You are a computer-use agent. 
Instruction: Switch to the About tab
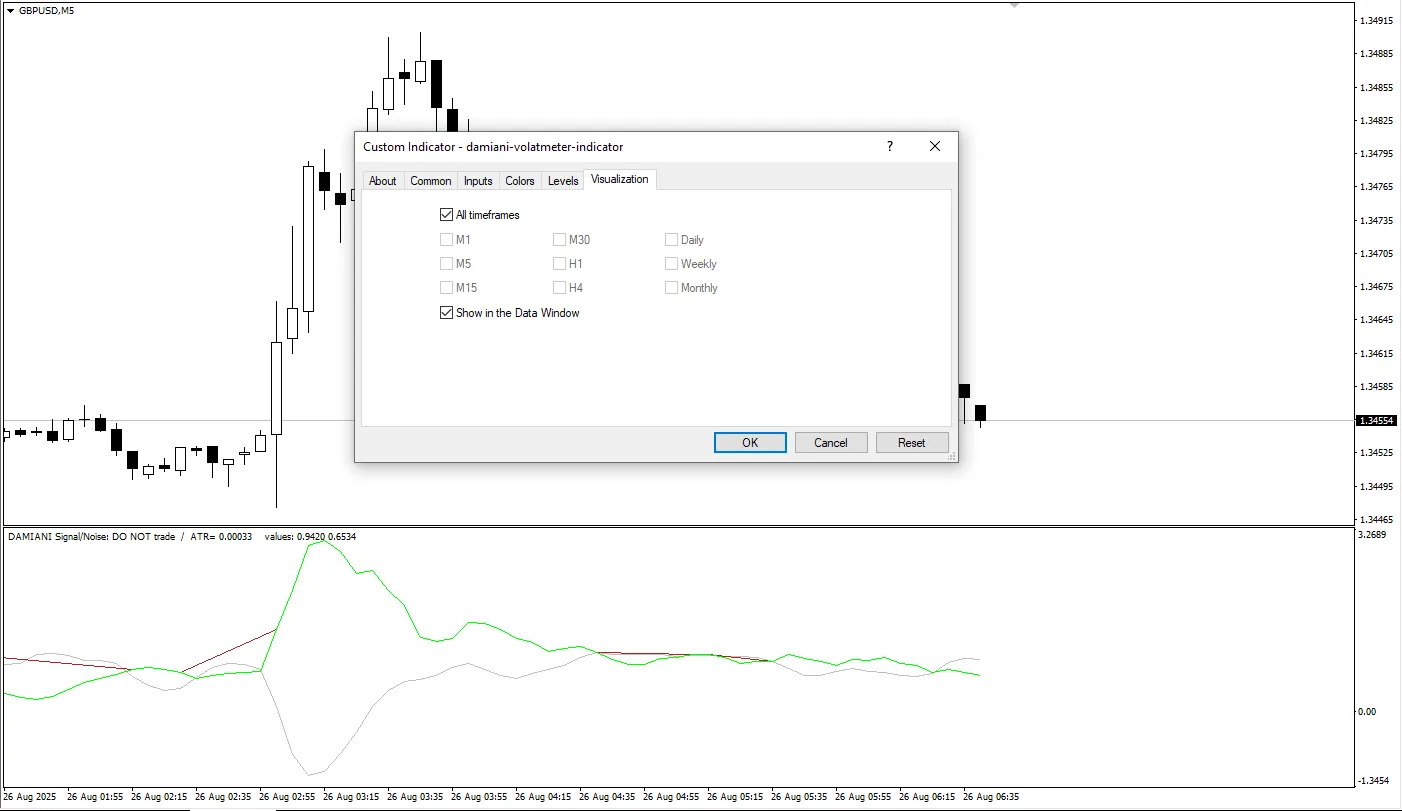point(382,181)
